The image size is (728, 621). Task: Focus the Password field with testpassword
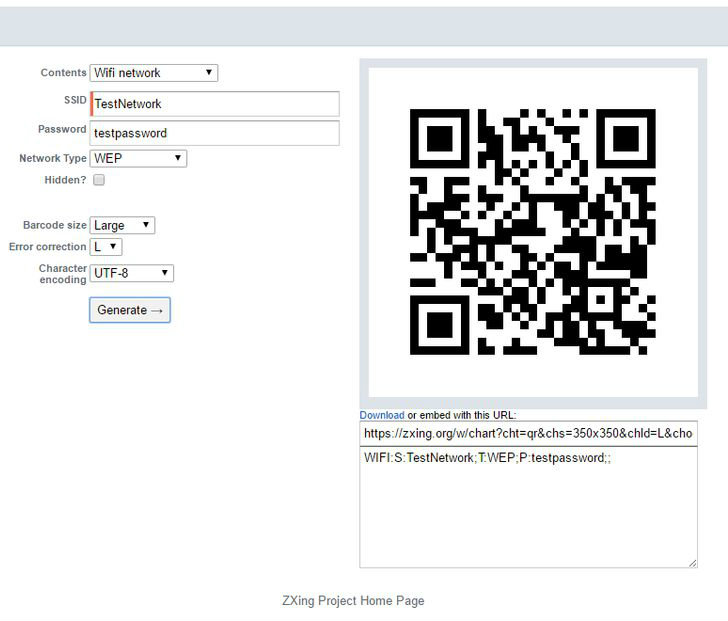[214, 133]
